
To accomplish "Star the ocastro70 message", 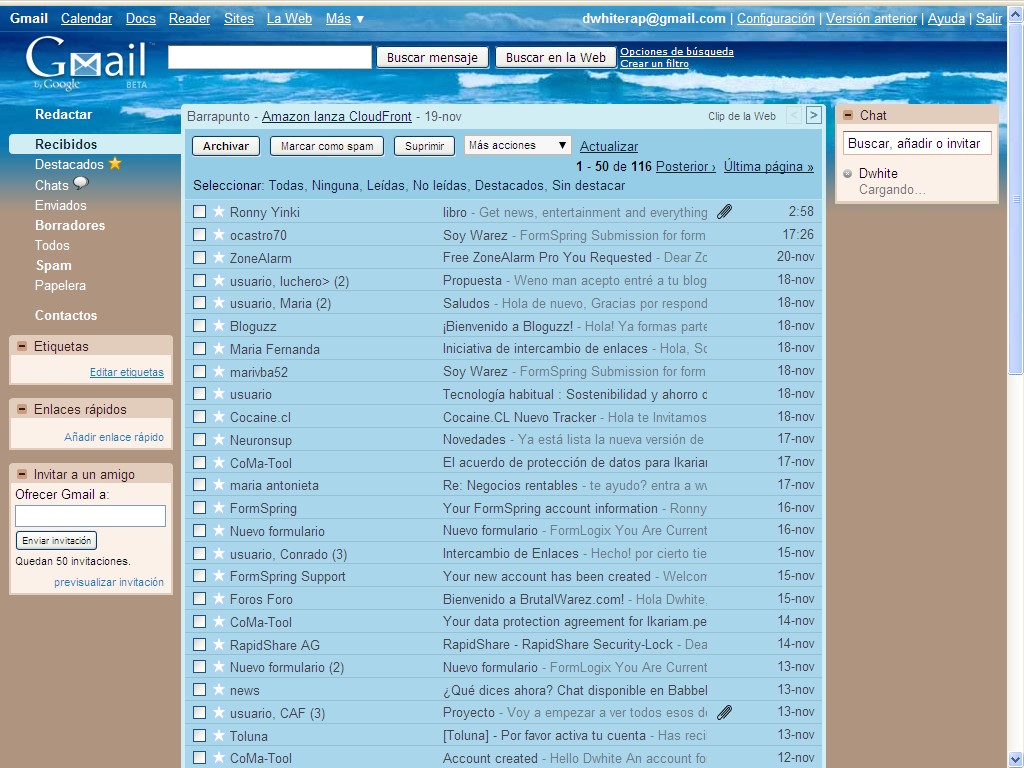I will (x=219, y=234).
